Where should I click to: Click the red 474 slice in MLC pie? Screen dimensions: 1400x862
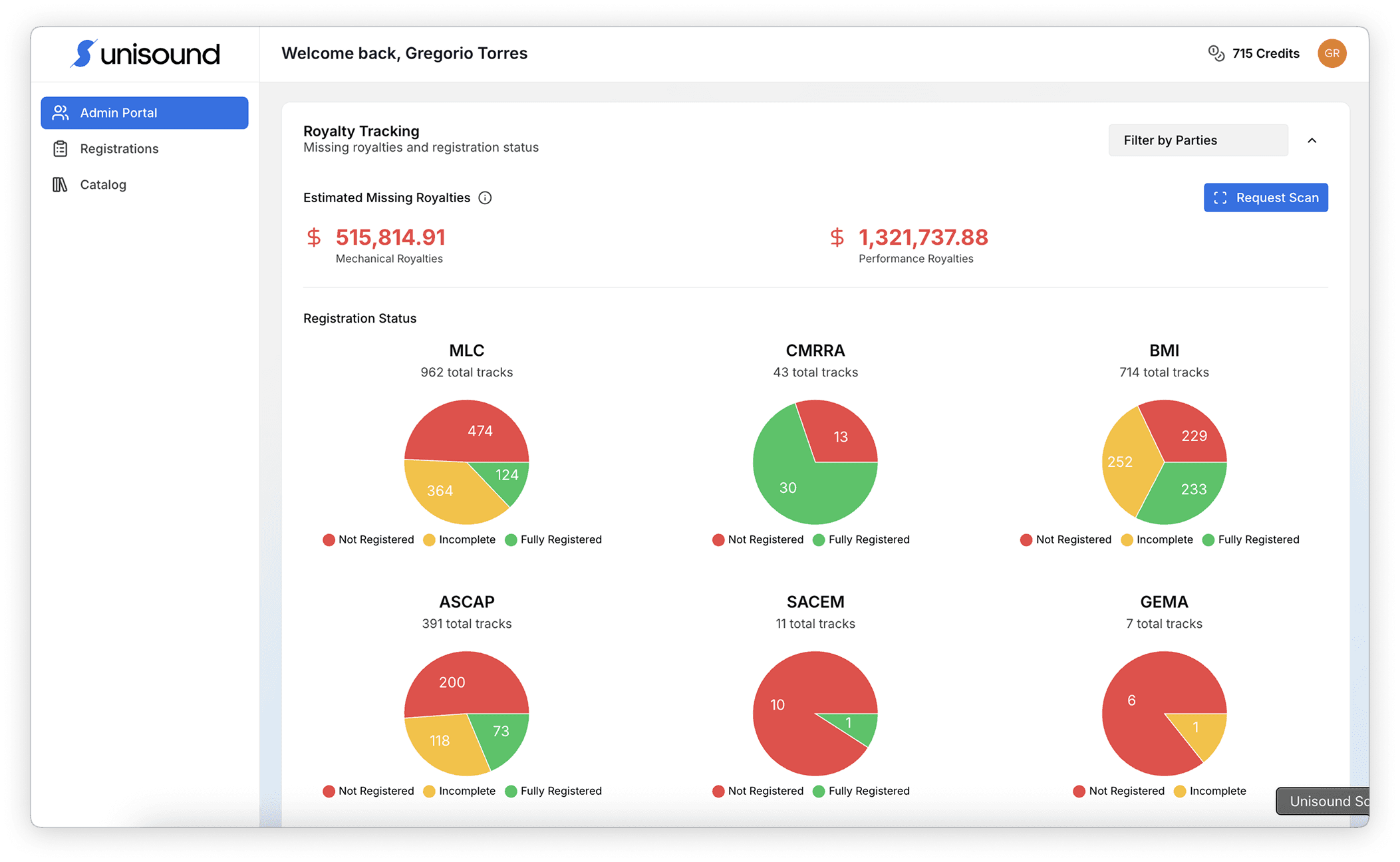click(472, 429)
